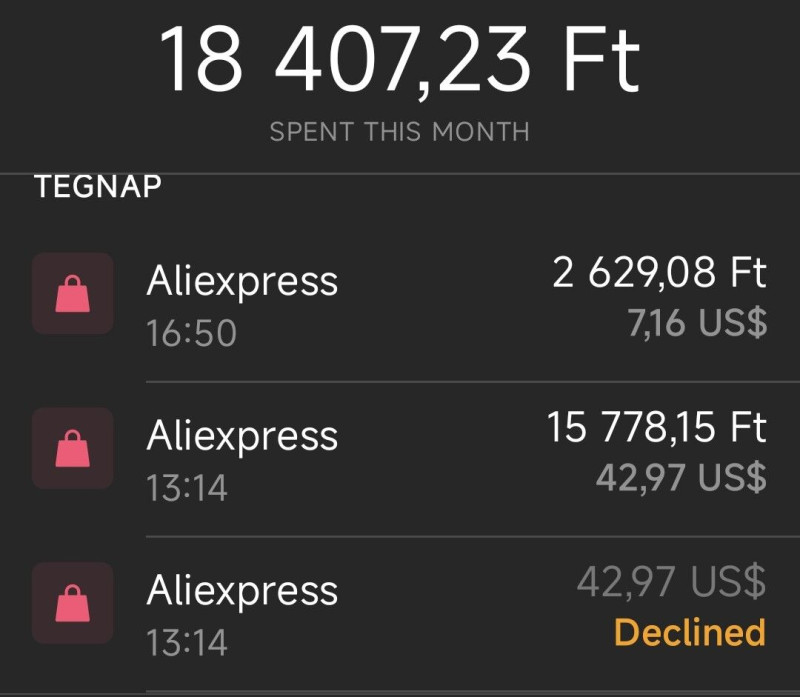Tap the 13:14 time of completed Aliexpress payment
The image size is (800, 697).
pos(187,488)
